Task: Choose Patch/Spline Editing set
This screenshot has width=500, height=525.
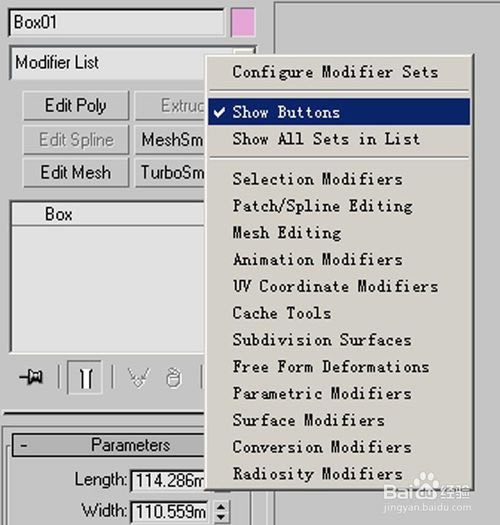Action: (x=339, y=206)
